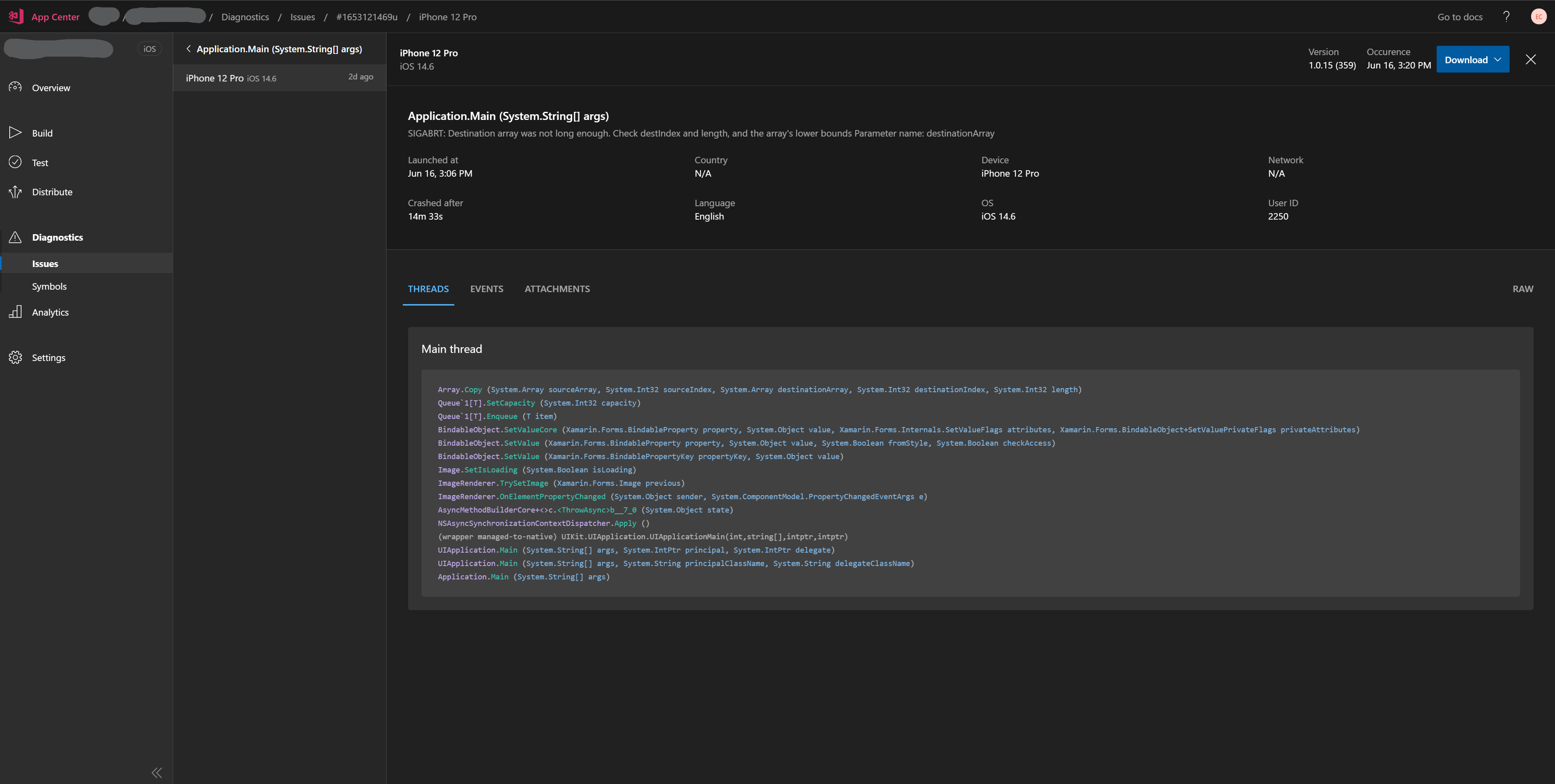Open Settings via the gear icon
1555x784 pixels.
[16, 357]
